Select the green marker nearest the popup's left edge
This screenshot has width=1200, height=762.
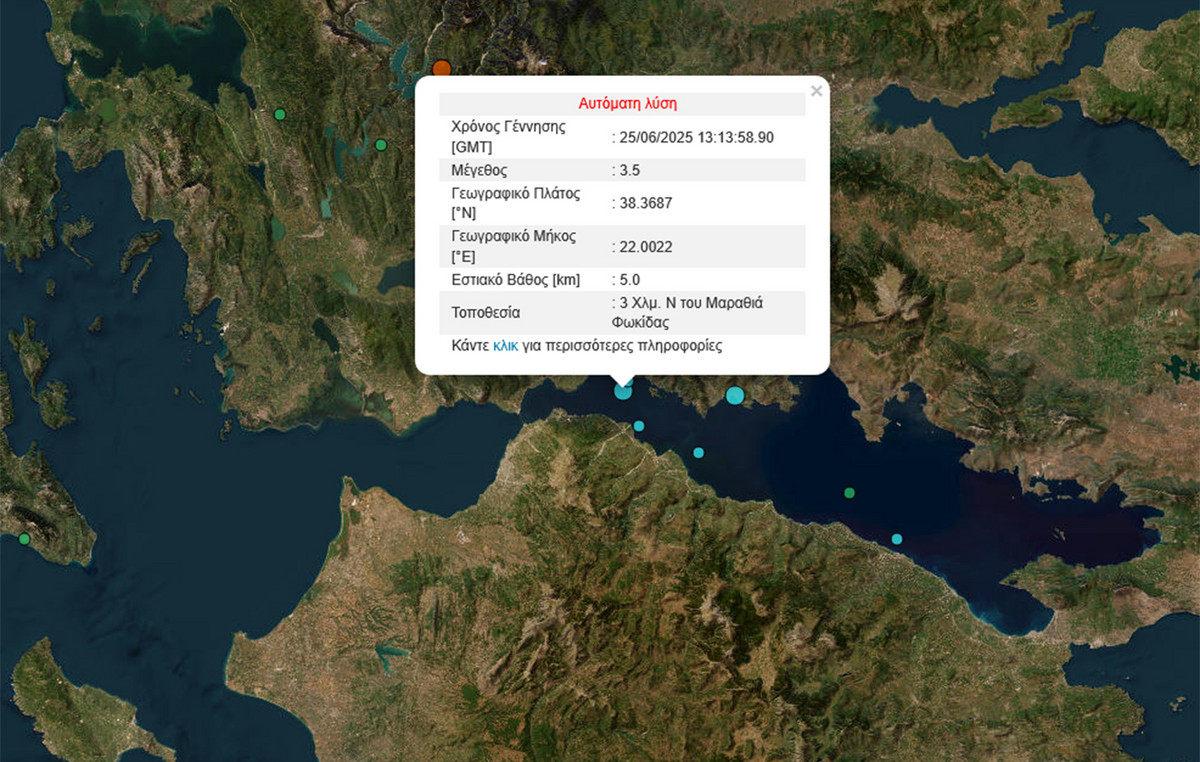point(380,145)
